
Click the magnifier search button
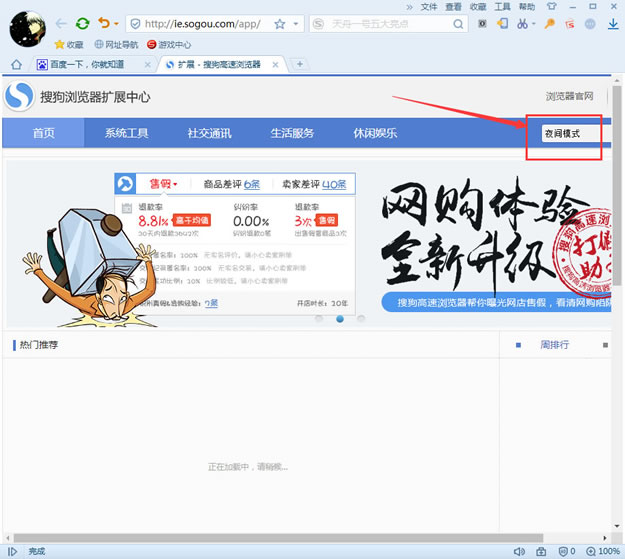pos(458,24)
